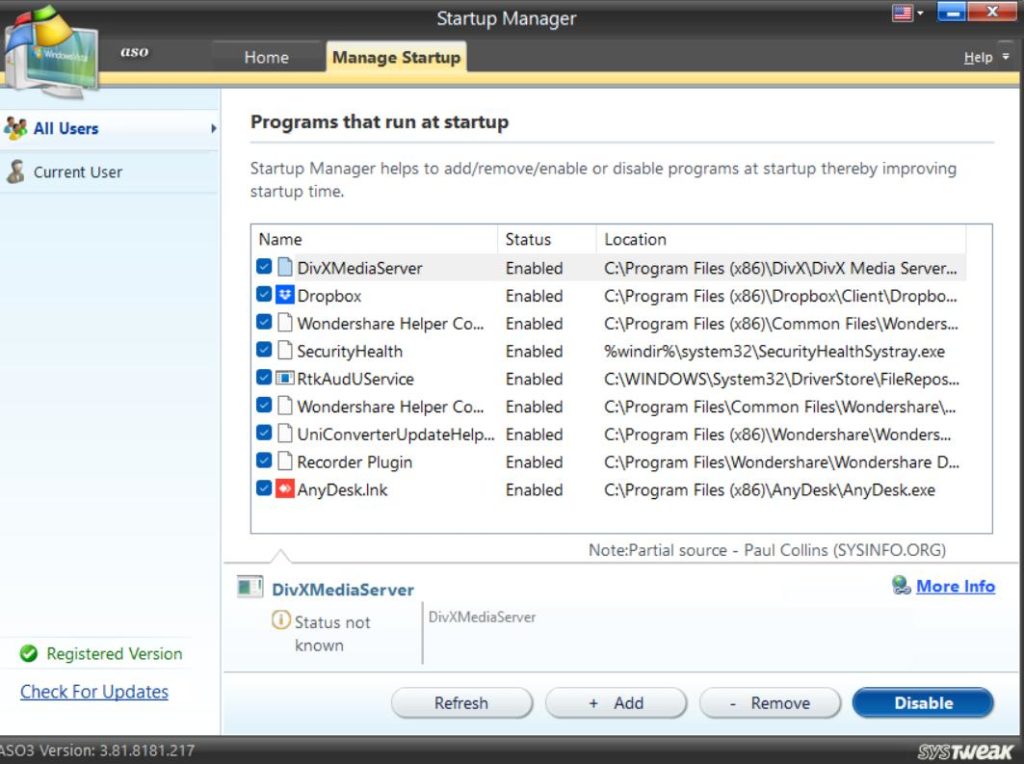Select Current User in sidebar
The height and width of the screenshot is (764, 1024).
pos(110,172)
